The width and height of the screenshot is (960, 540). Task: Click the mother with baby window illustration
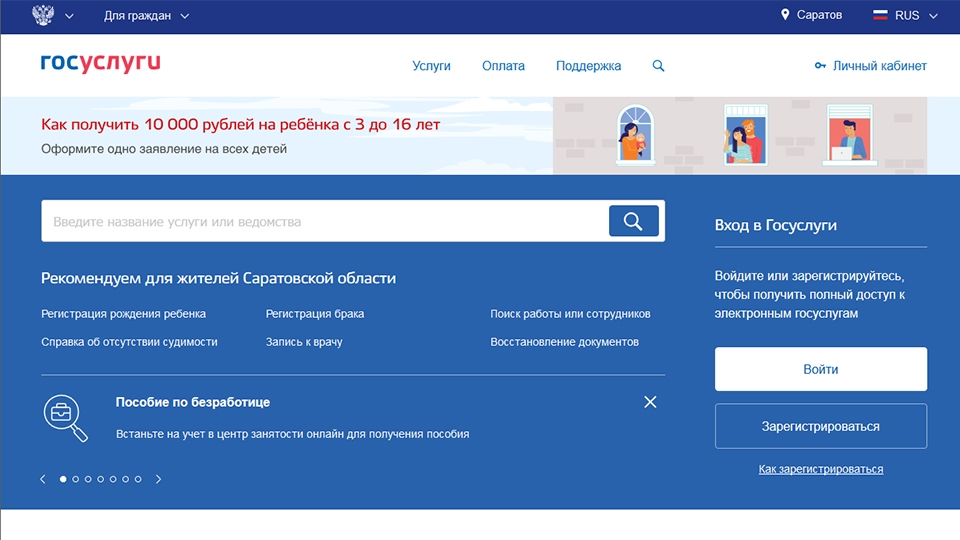[635, 135]
